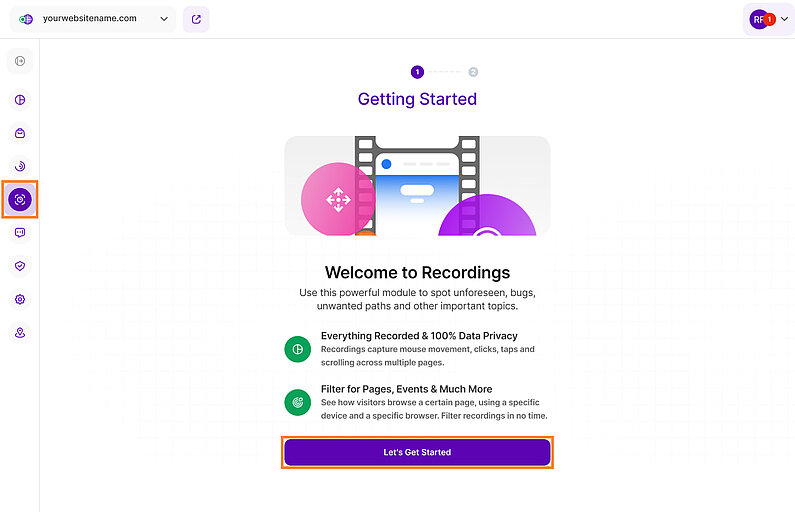Screen dimensions: 795x512
Task: Open the Dashboard pie-chart sidebar icon
Action: point(20,100)
